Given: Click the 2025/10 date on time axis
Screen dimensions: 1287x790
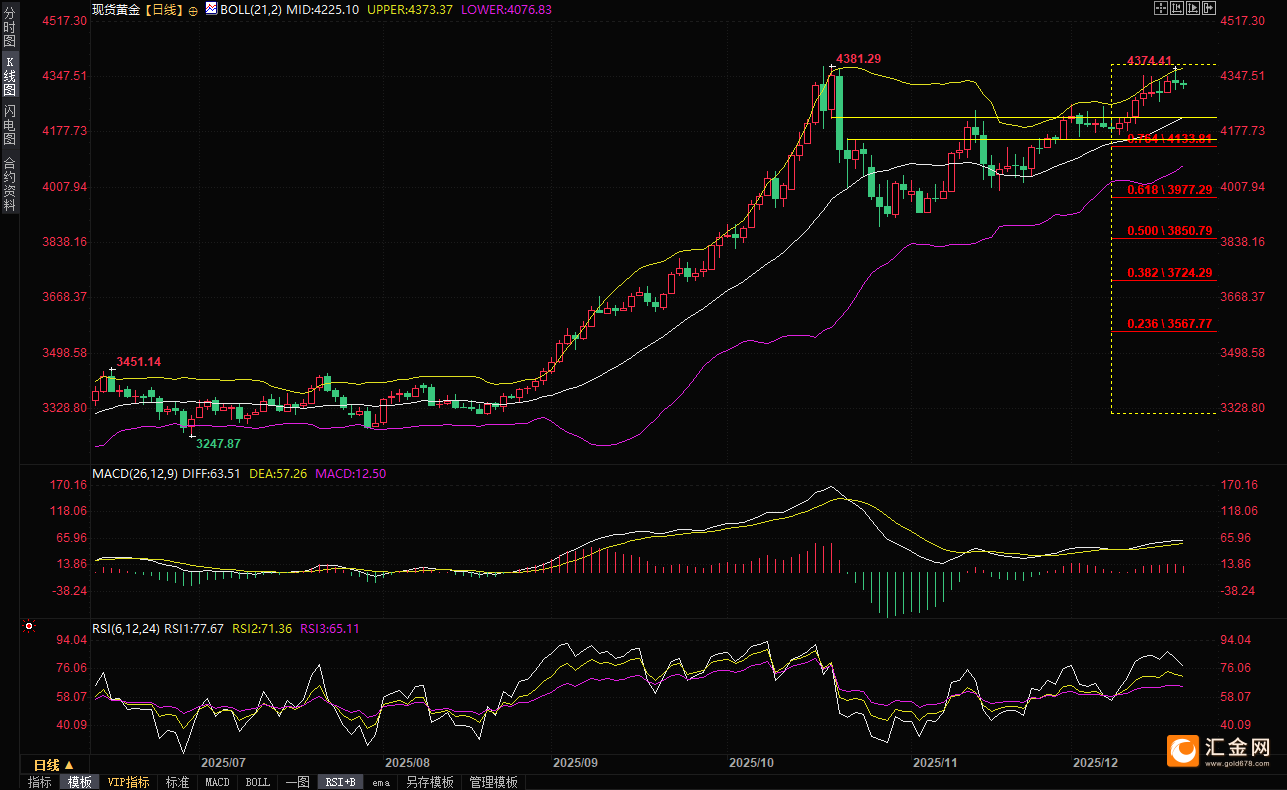Looking at the screenshot, I should (751, 762).
